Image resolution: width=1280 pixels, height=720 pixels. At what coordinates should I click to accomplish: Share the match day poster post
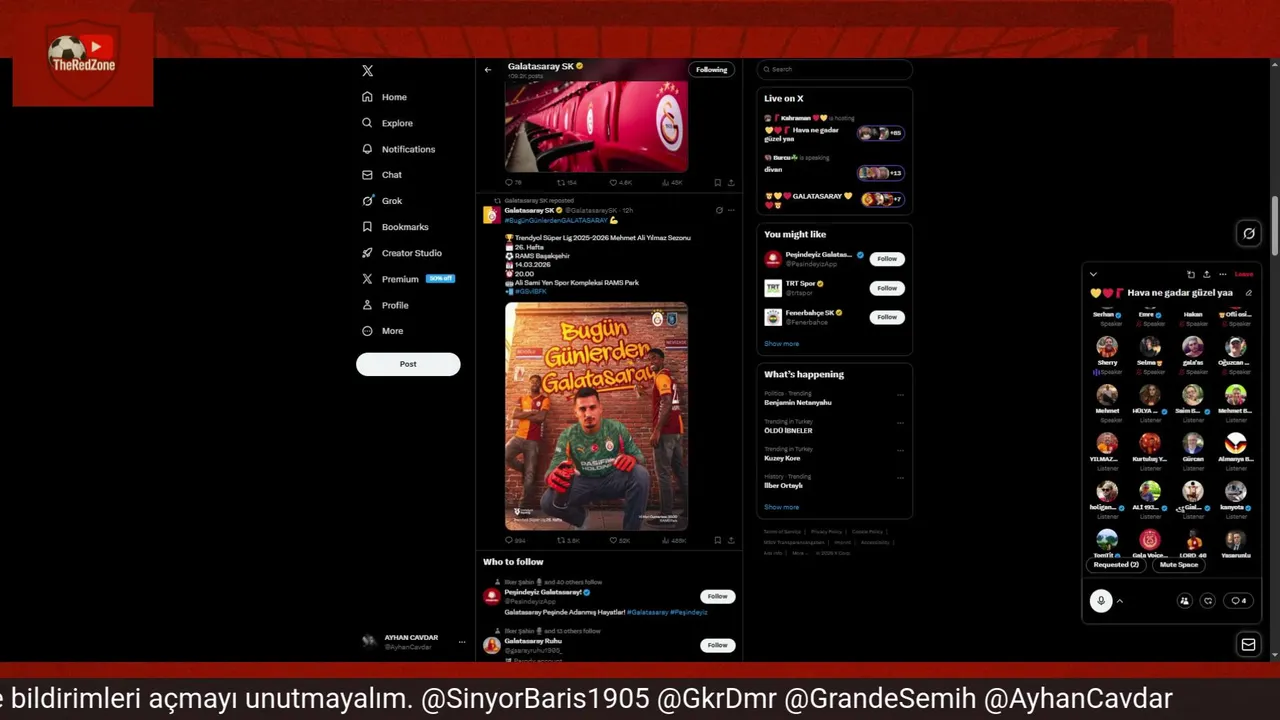coord(731,540)
